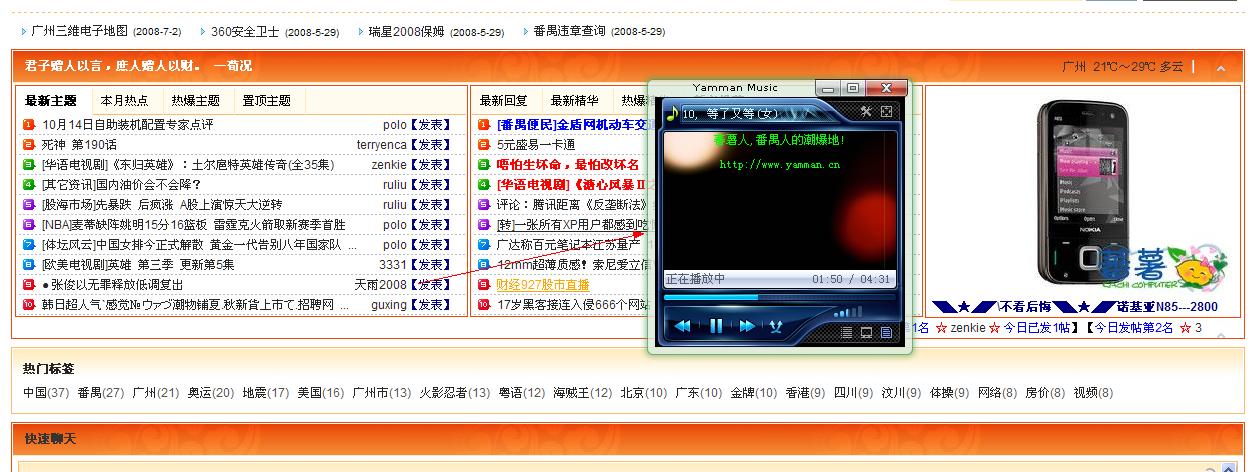The image size is (1252, 472).
Task: Switch to 置顶主题 tab
Action: [x=267, y=101]
